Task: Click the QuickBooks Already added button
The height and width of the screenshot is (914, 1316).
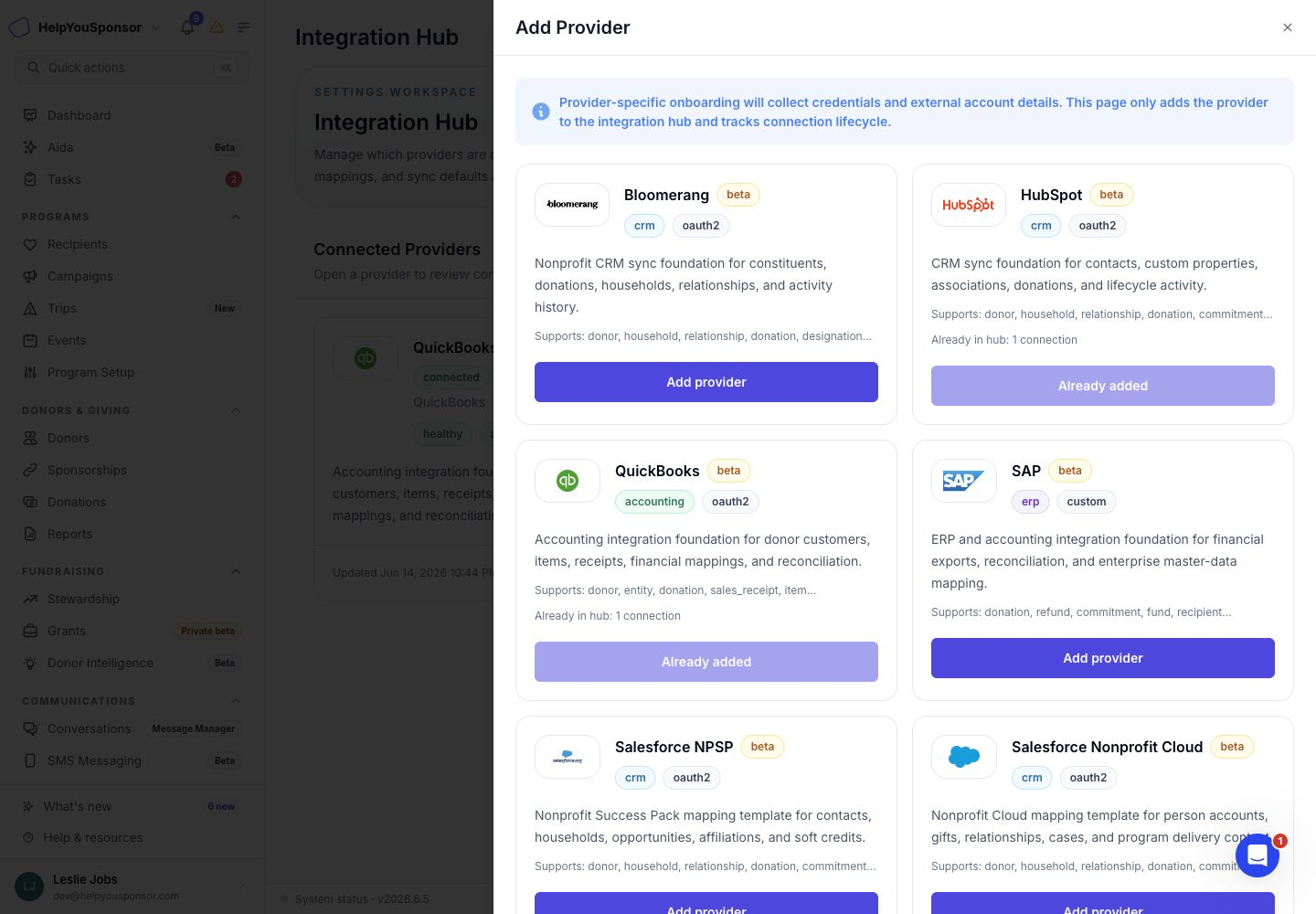Action: [x=706, y=662]
